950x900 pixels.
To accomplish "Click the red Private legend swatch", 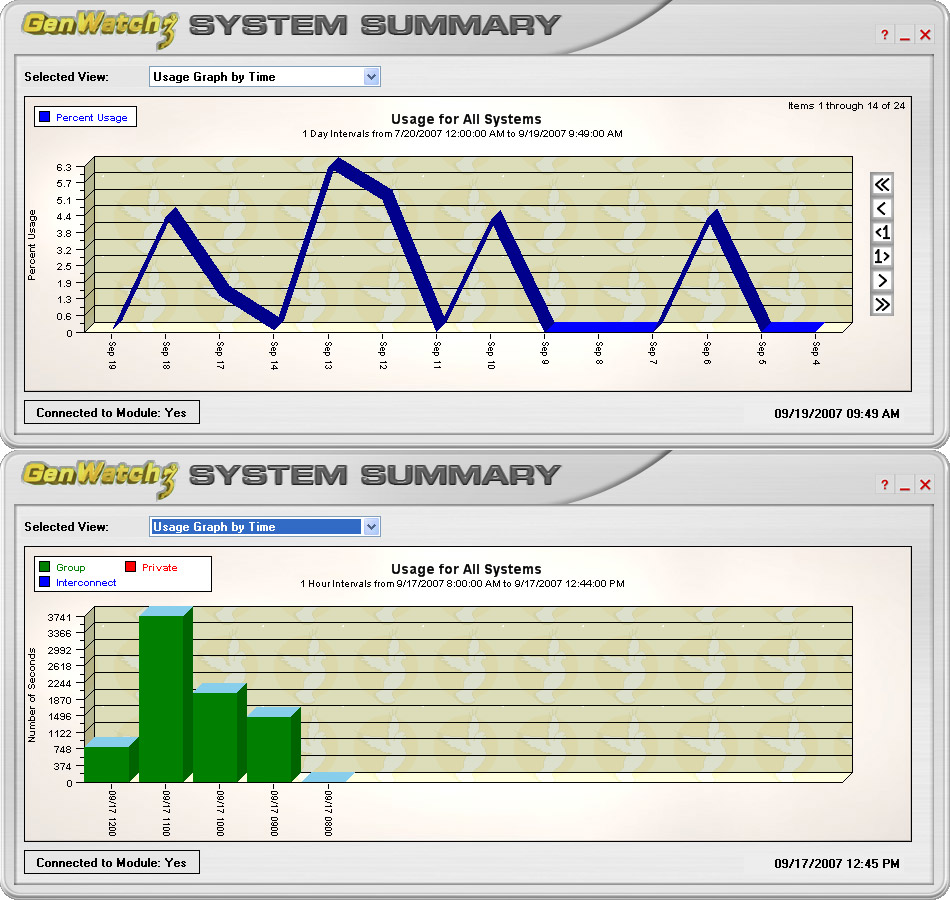I will [130, 568].
